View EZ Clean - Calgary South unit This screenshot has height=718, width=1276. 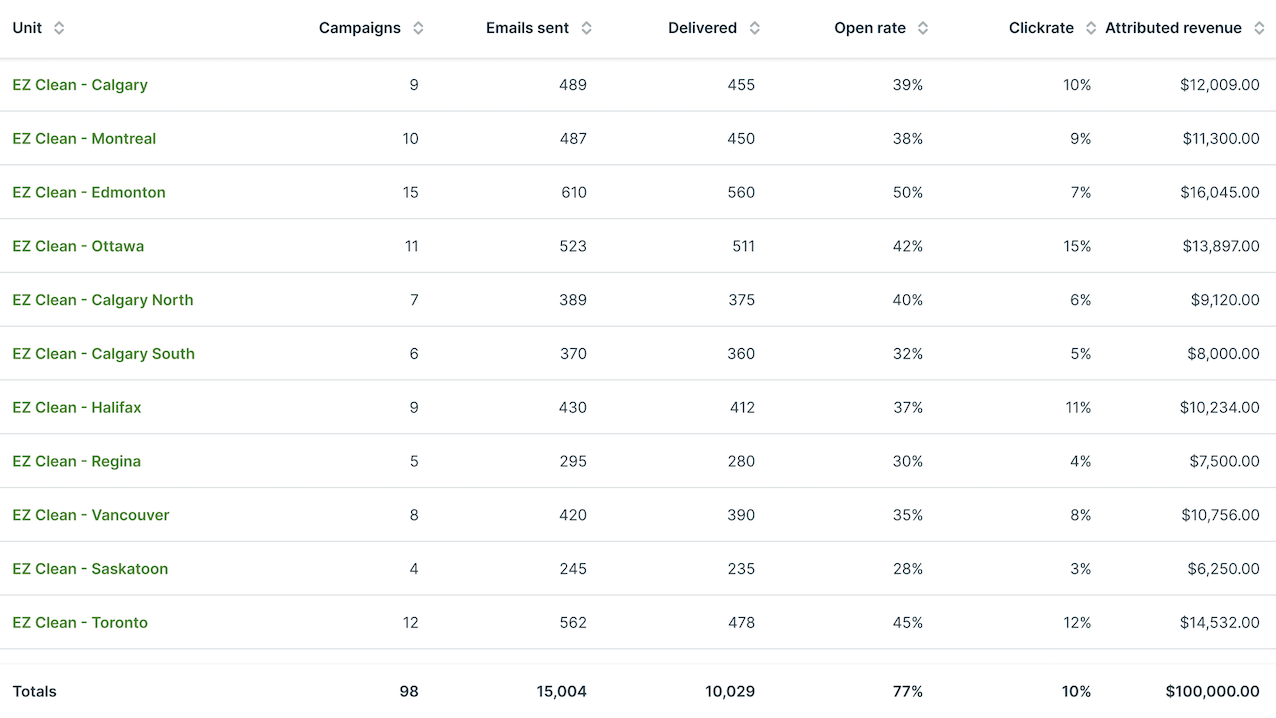coord(103,354)
